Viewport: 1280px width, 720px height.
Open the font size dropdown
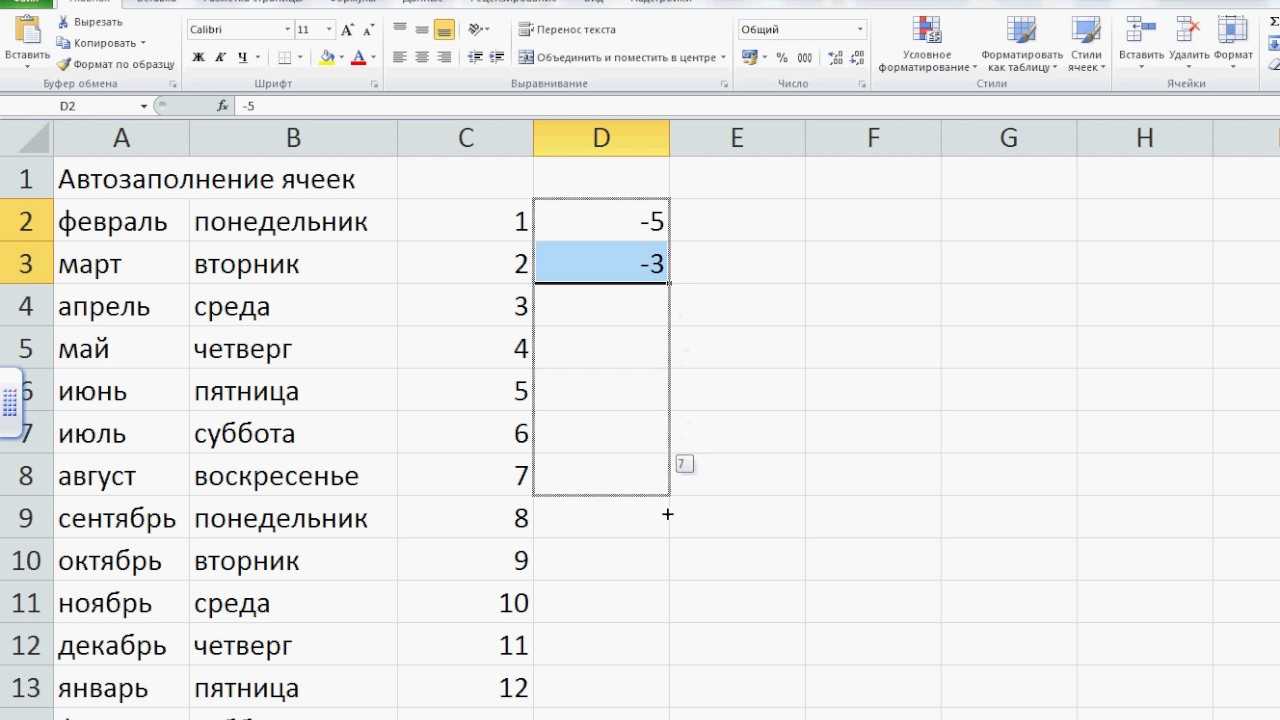tap(328, 28)
